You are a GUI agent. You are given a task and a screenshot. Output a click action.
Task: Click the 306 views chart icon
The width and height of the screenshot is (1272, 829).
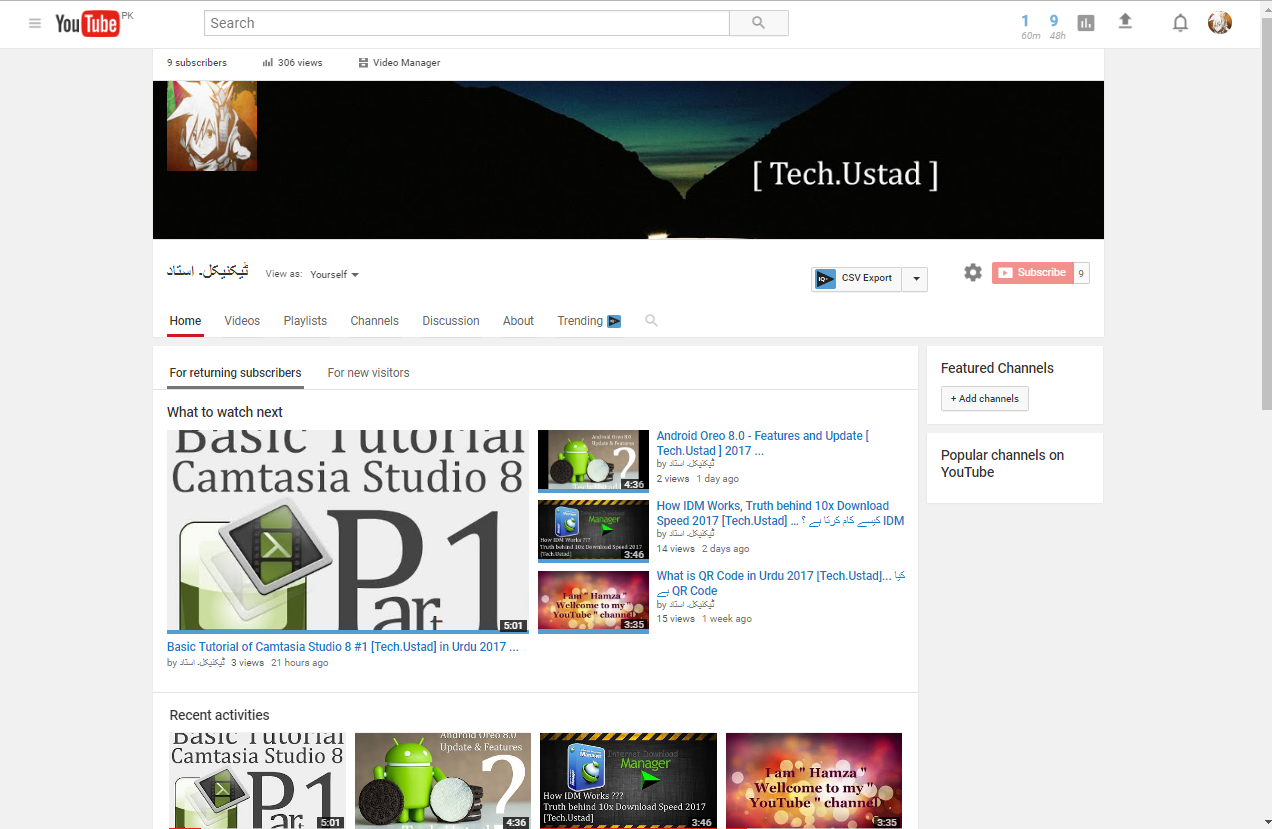[268, 63]
